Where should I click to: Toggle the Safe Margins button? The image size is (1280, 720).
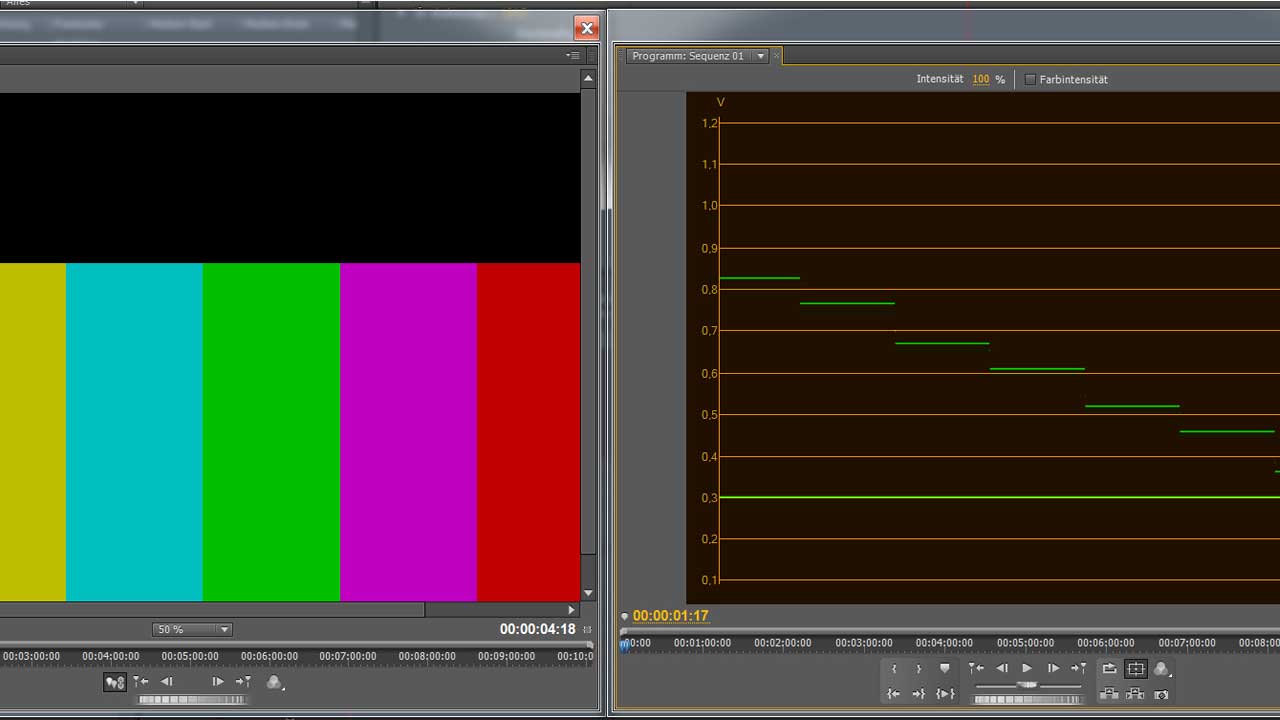[1136, 669]
